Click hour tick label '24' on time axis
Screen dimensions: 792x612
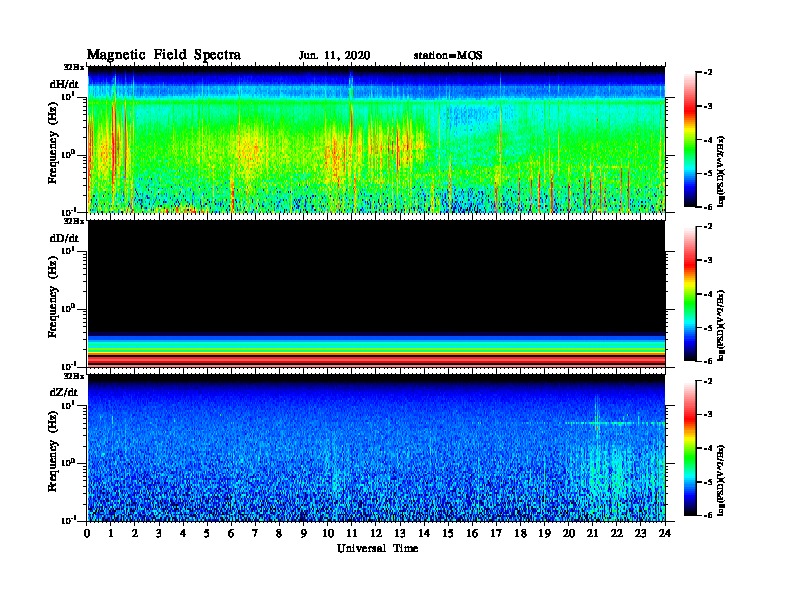point(665,533)
